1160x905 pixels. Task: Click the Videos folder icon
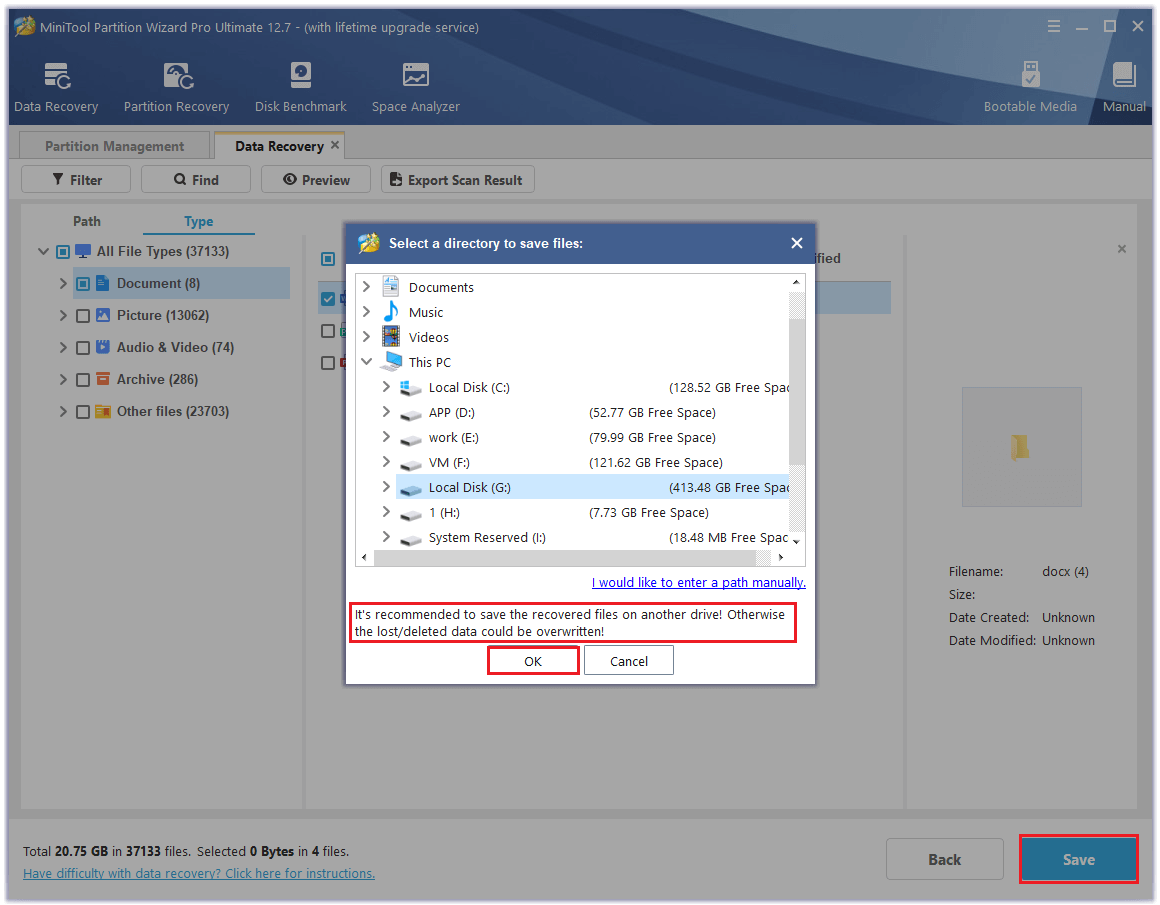(391, 337)
